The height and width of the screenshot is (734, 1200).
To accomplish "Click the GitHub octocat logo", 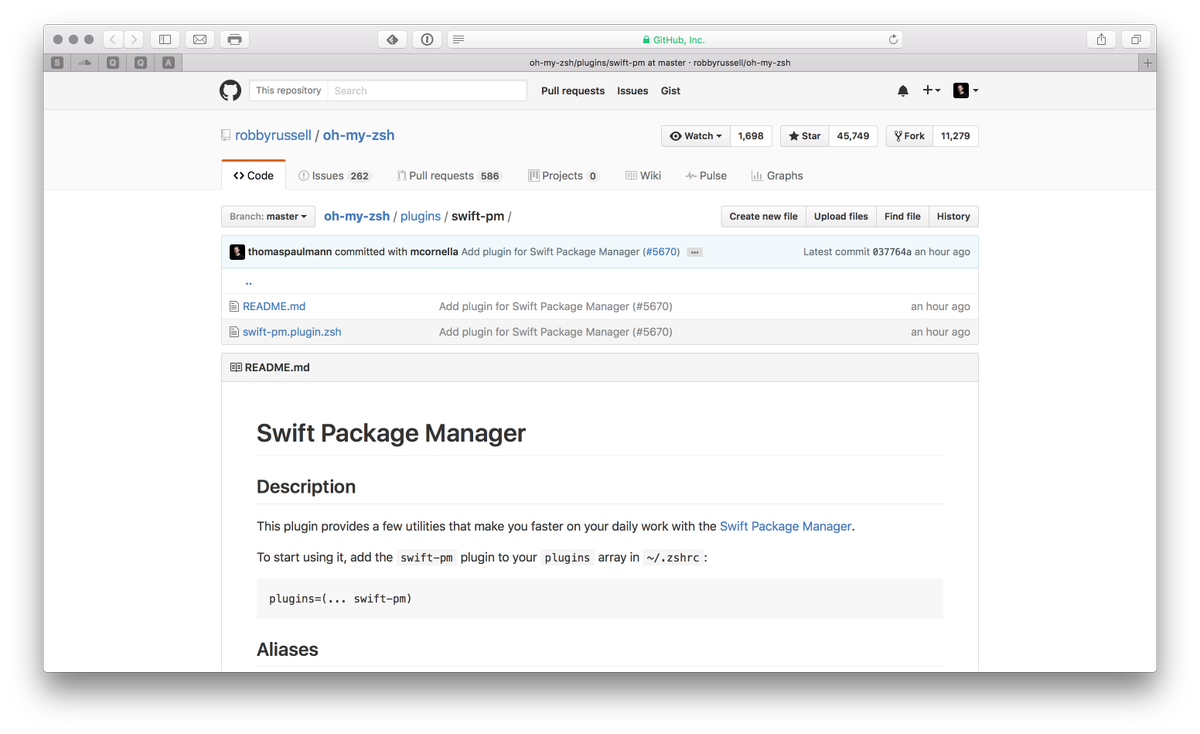I will click(x=230, y=90).
